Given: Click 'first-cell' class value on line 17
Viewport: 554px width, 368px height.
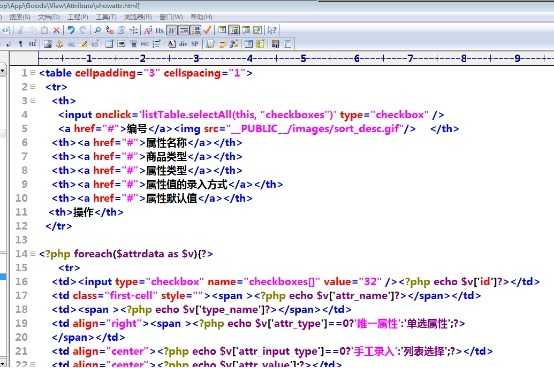Looking at the screenshot, I should [x=131, y=296].
